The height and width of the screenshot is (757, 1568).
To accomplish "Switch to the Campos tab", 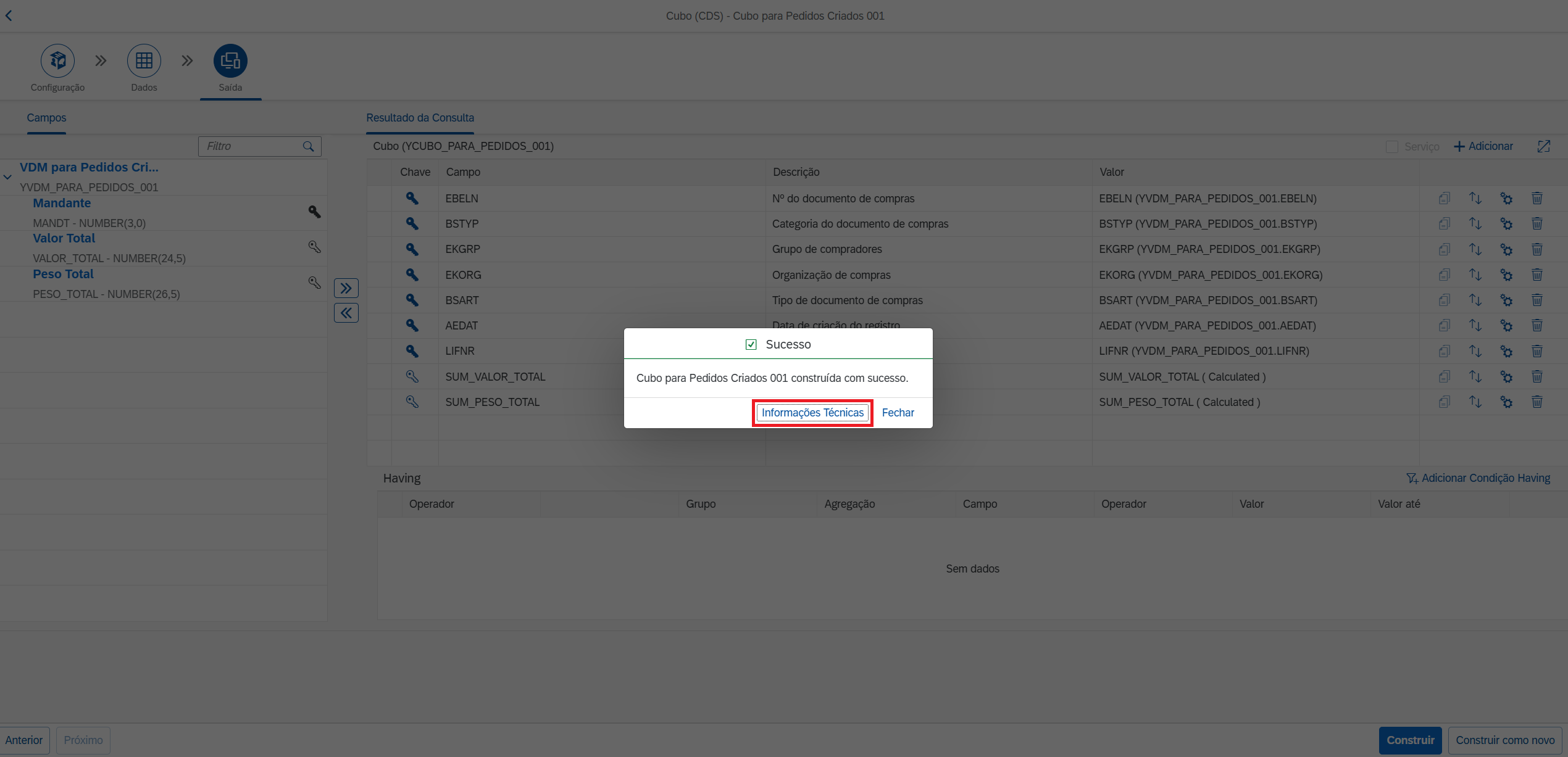I will (x=46, y=118).
